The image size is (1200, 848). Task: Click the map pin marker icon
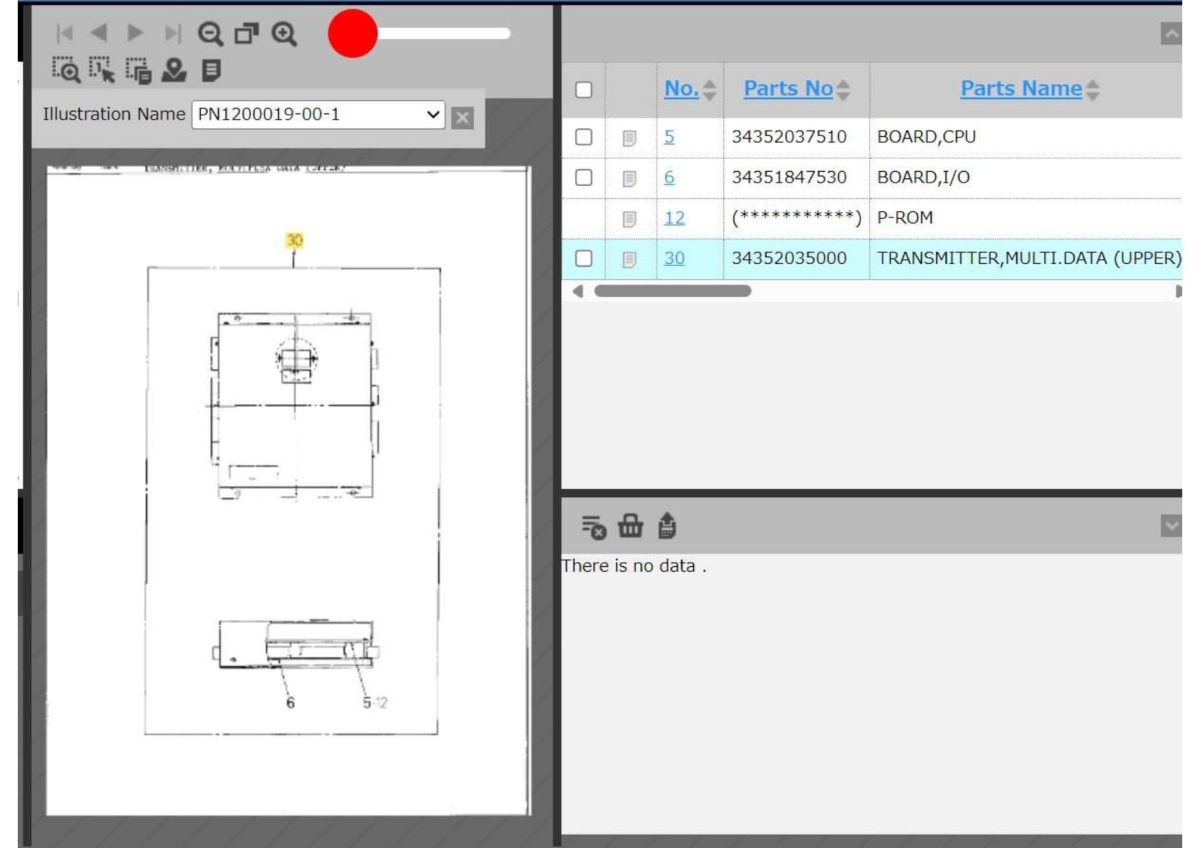coord(175,69)
